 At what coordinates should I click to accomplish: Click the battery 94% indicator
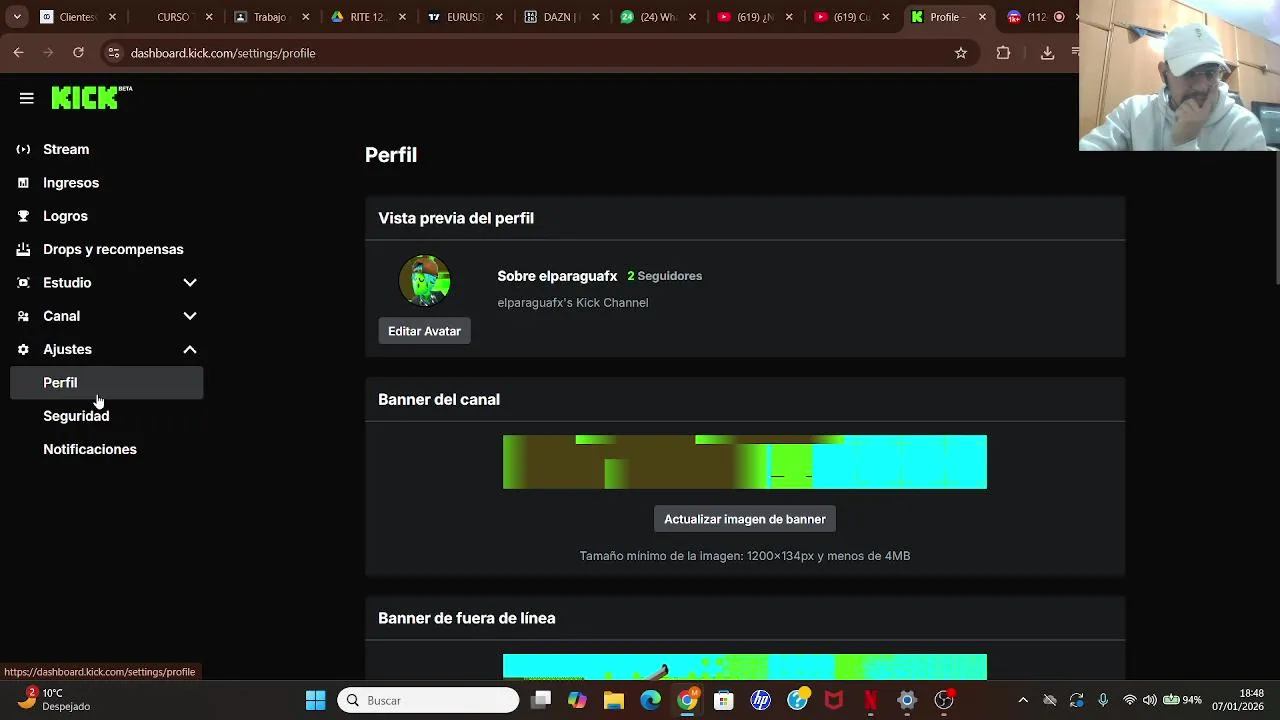pyautogui.click(x=1182, y=700)
